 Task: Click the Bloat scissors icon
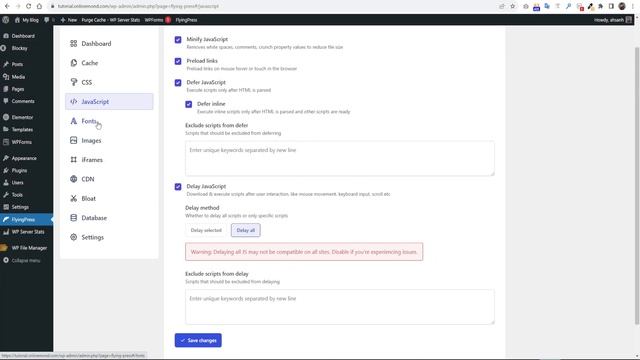point(73,198)
